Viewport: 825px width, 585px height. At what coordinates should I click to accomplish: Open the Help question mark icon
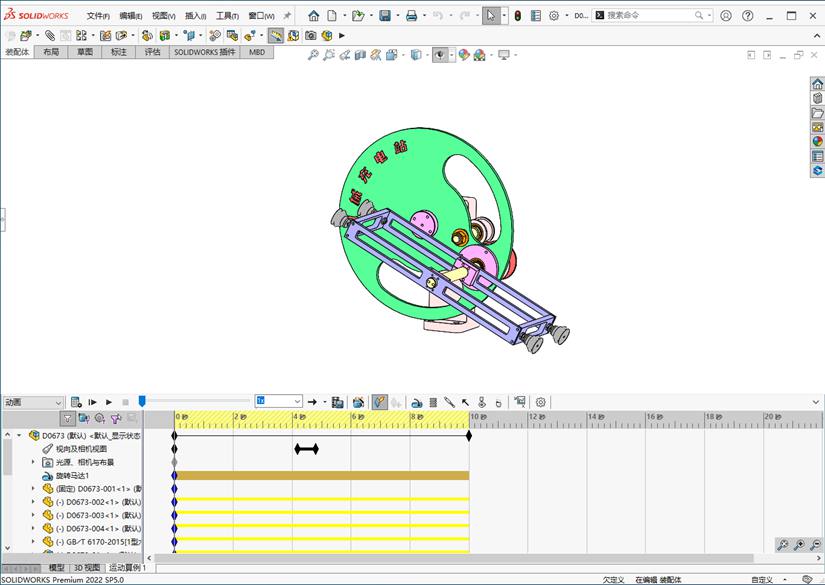[748, 16]
